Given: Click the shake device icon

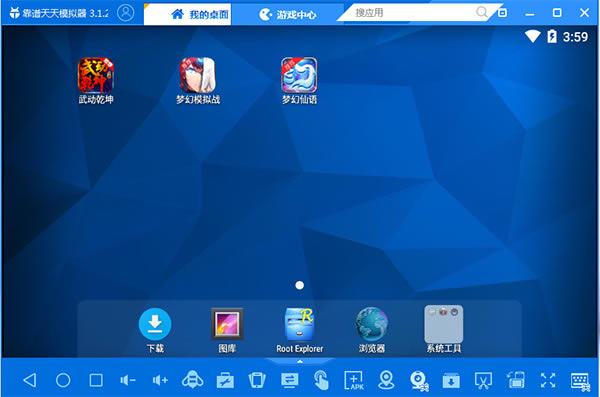Looking at the screenshot, I should pyautogui.click(x=257, y=380).
